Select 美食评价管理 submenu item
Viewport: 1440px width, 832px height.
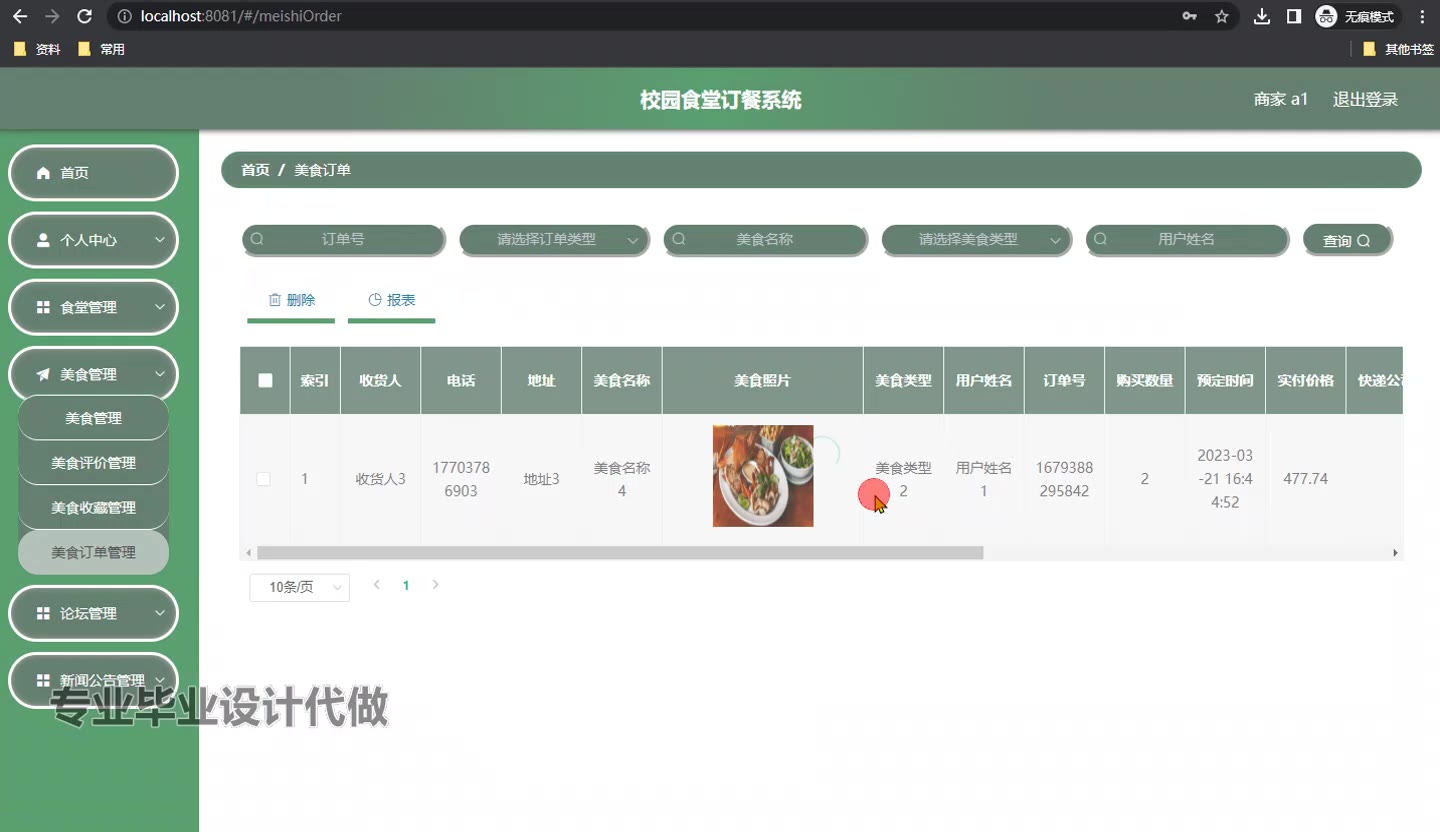[93, 463]
